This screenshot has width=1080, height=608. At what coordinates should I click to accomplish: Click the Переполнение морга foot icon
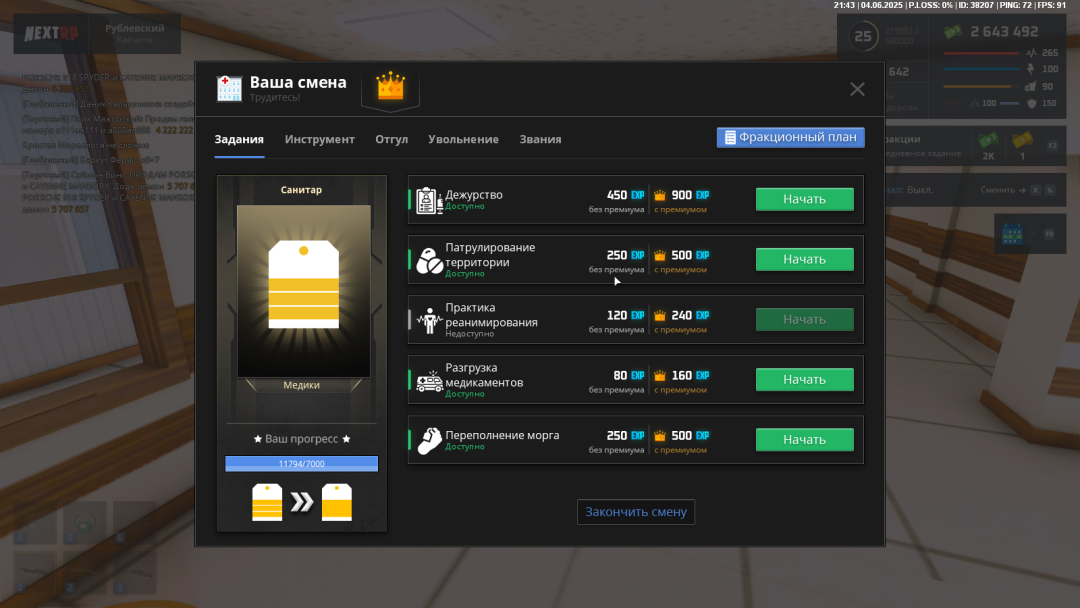click(x=428, y=439)
